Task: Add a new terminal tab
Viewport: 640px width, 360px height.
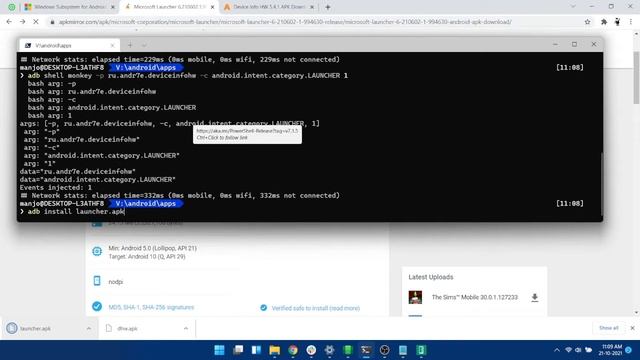Action: pyautogui.click(x=130, y=45)
